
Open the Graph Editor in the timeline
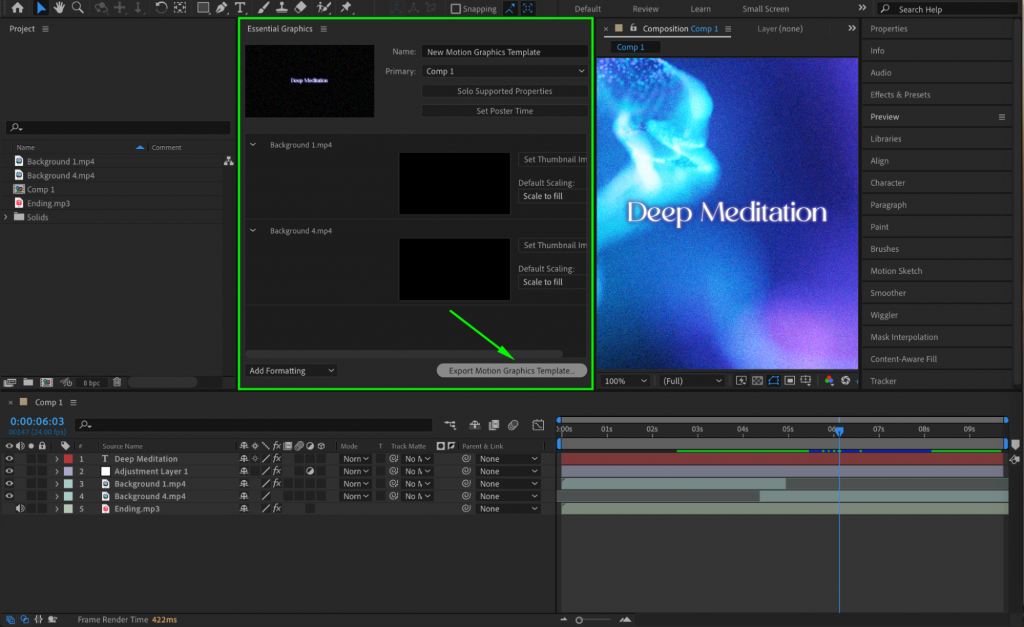(536, 423)
